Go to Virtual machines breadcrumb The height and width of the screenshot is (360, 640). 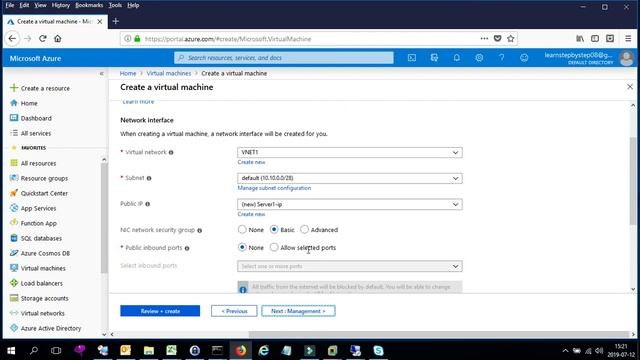[169, 73]
